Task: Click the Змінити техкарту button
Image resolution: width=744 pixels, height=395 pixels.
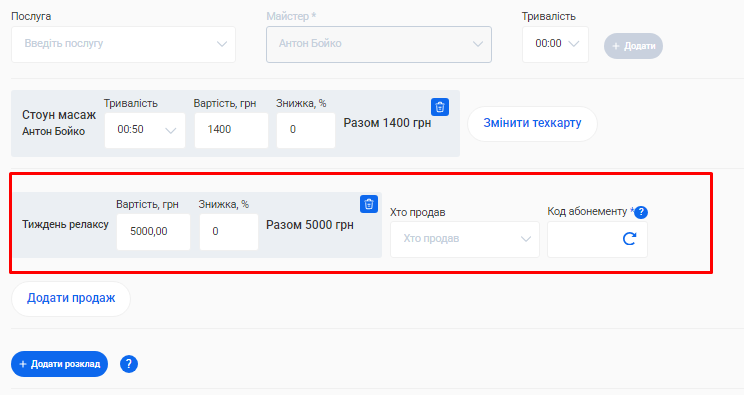Action: coord(532,123)
